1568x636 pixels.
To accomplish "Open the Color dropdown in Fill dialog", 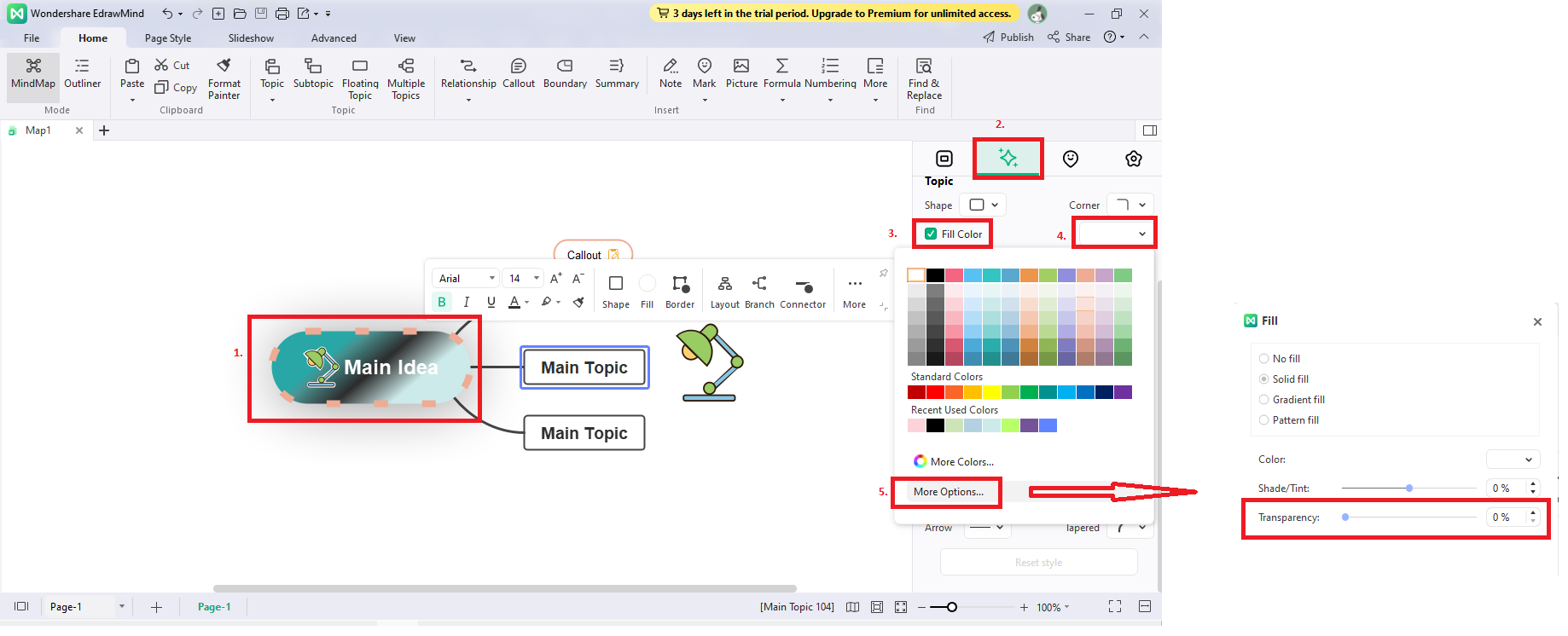I will 1513,460.
